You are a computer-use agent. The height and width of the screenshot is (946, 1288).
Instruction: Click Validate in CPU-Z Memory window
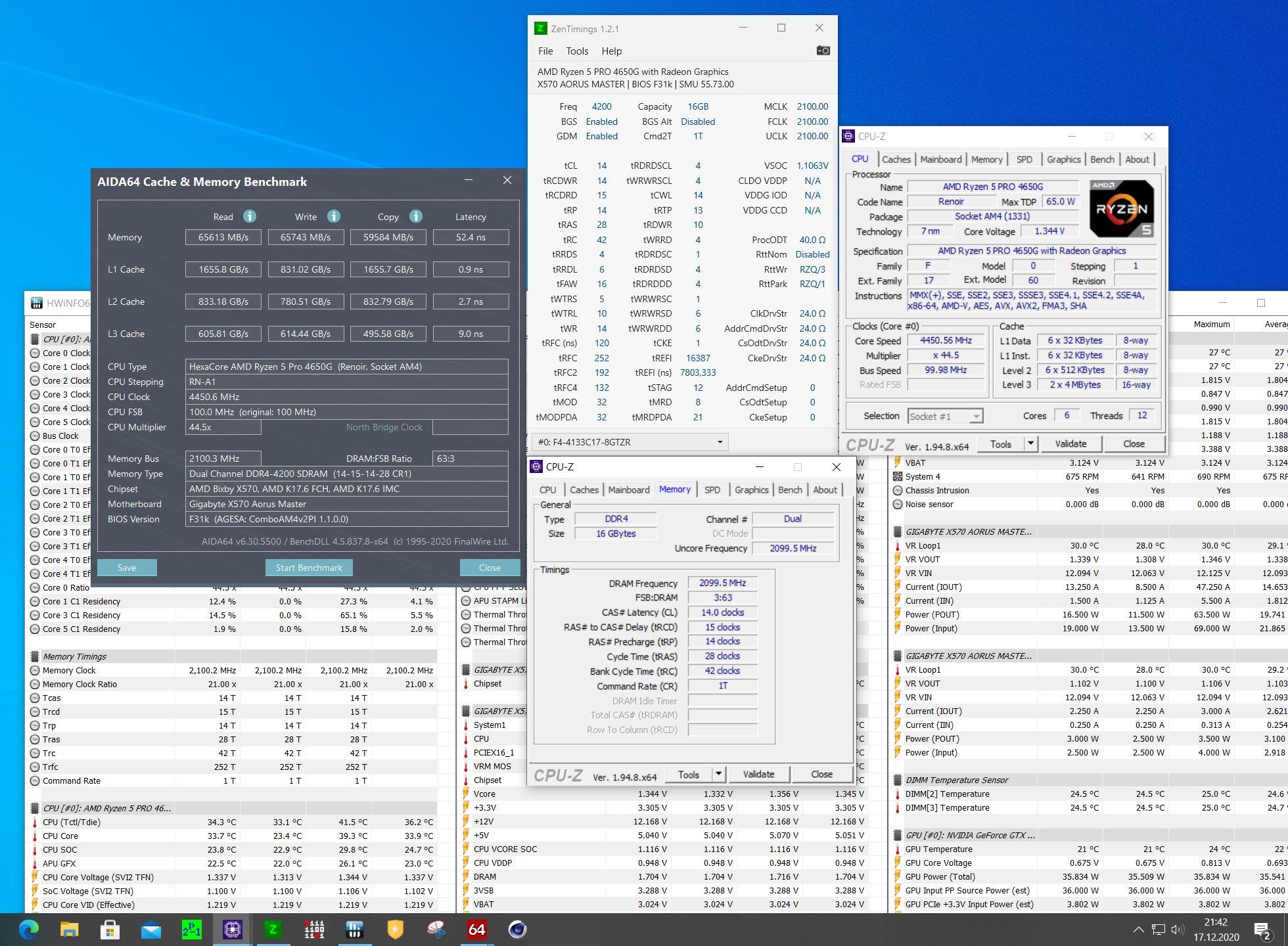point(758,775)
